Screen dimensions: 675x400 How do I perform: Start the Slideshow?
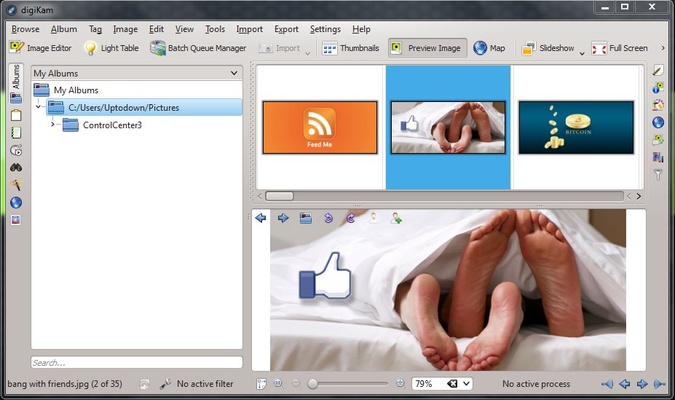(548, 48)
